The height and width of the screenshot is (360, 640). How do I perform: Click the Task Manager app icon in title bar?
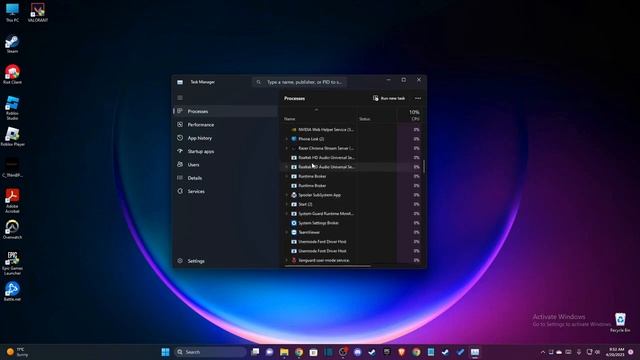pos(180,82)
